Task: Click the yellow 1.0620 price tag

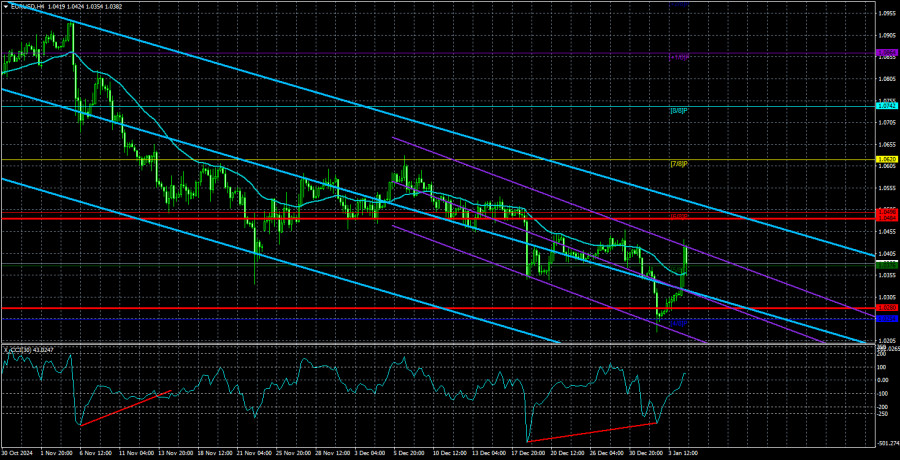Action: (x=886, y=159)
